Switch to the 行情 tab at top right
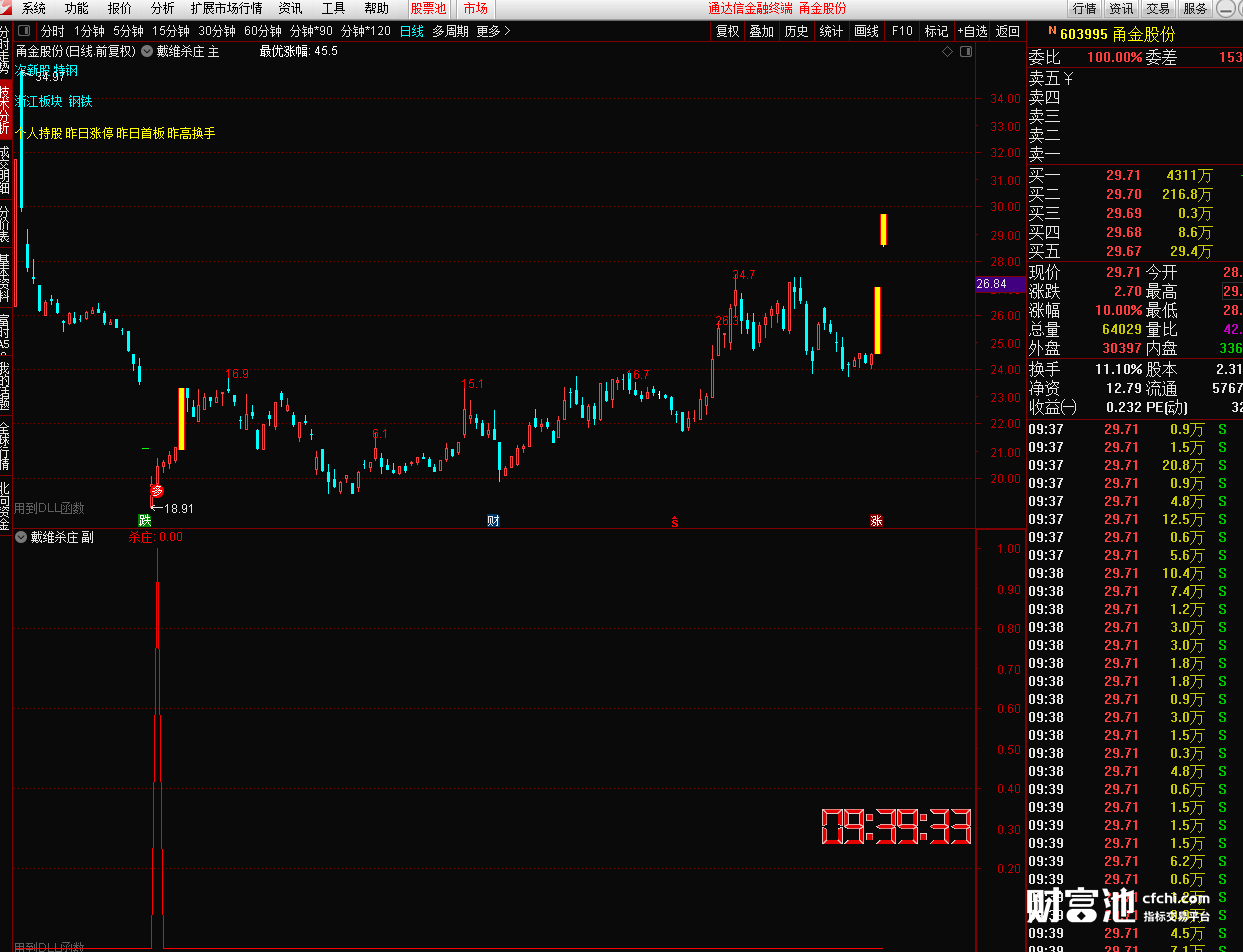Screen dimensions: 1243x952 pos(1084,8)
